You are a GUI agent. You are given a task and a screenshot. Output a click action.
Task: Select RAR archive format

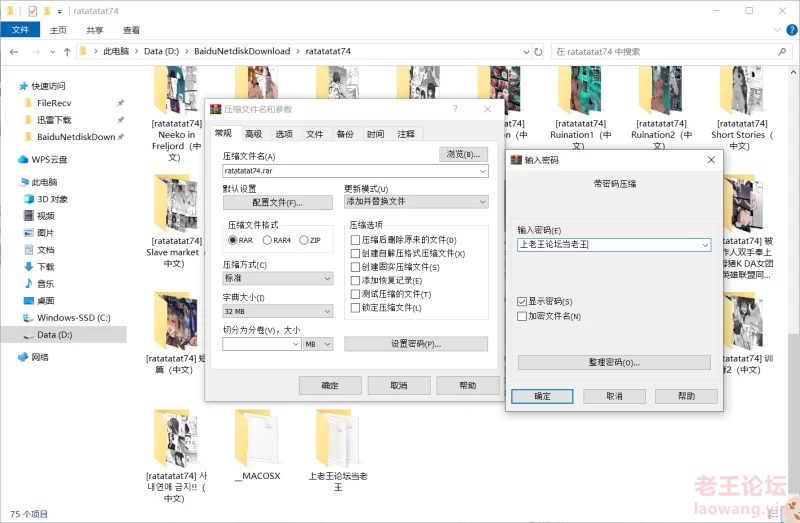click(x=233, y=240)
